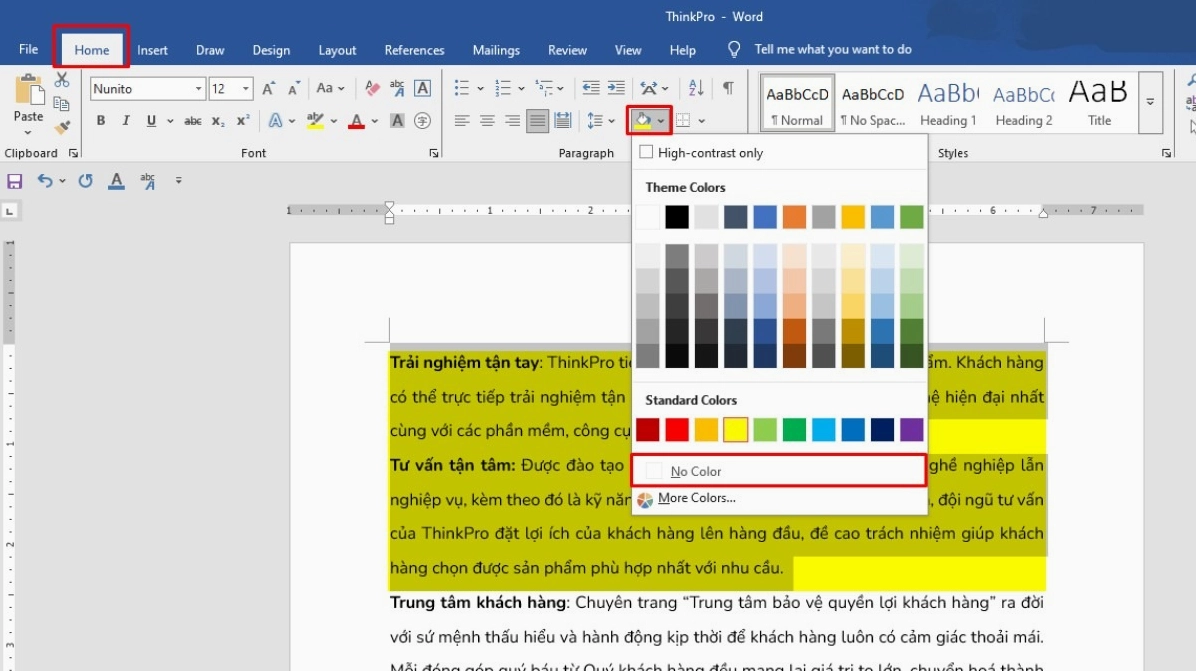Choose No Color in shading menu

[x=779, y=471]
